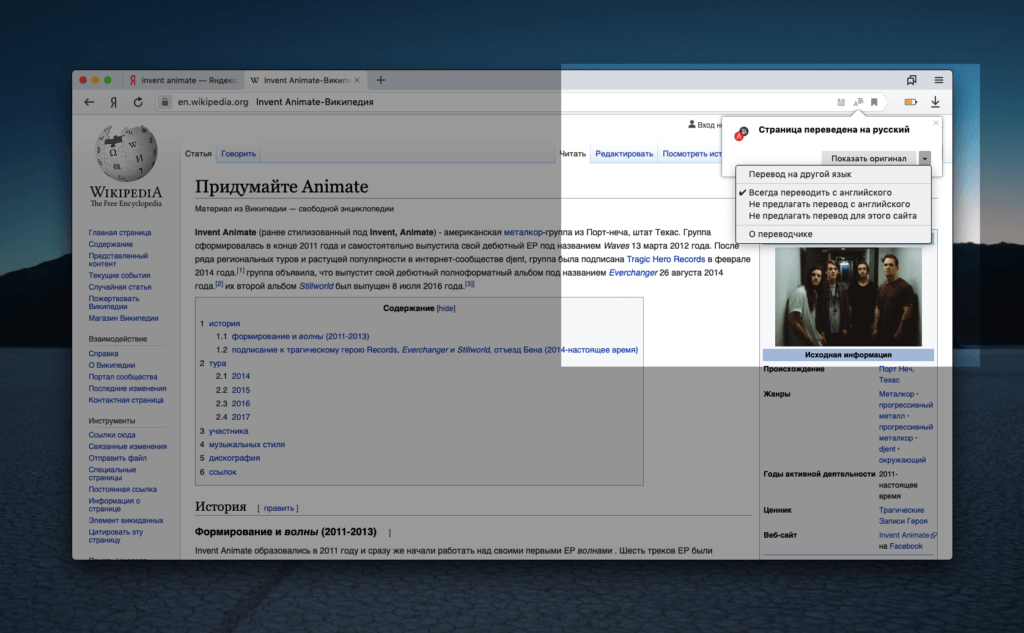Open the browser main menu hamburger icon
The width and height of the screenshot is (1024, 633).
(x=938, y=80)
